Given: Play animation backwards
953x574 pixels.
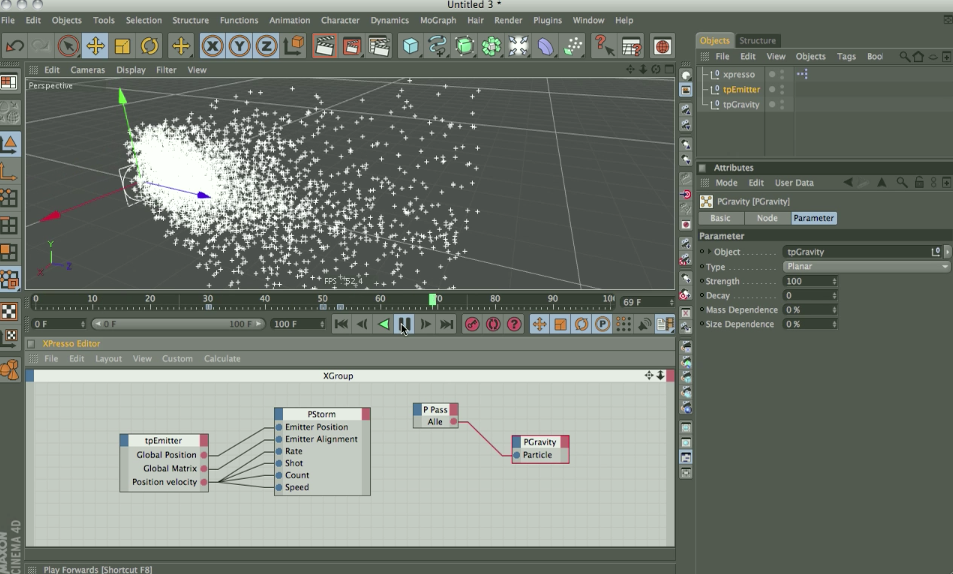Looking at the screenshot, I should click(x=384, y=324).
